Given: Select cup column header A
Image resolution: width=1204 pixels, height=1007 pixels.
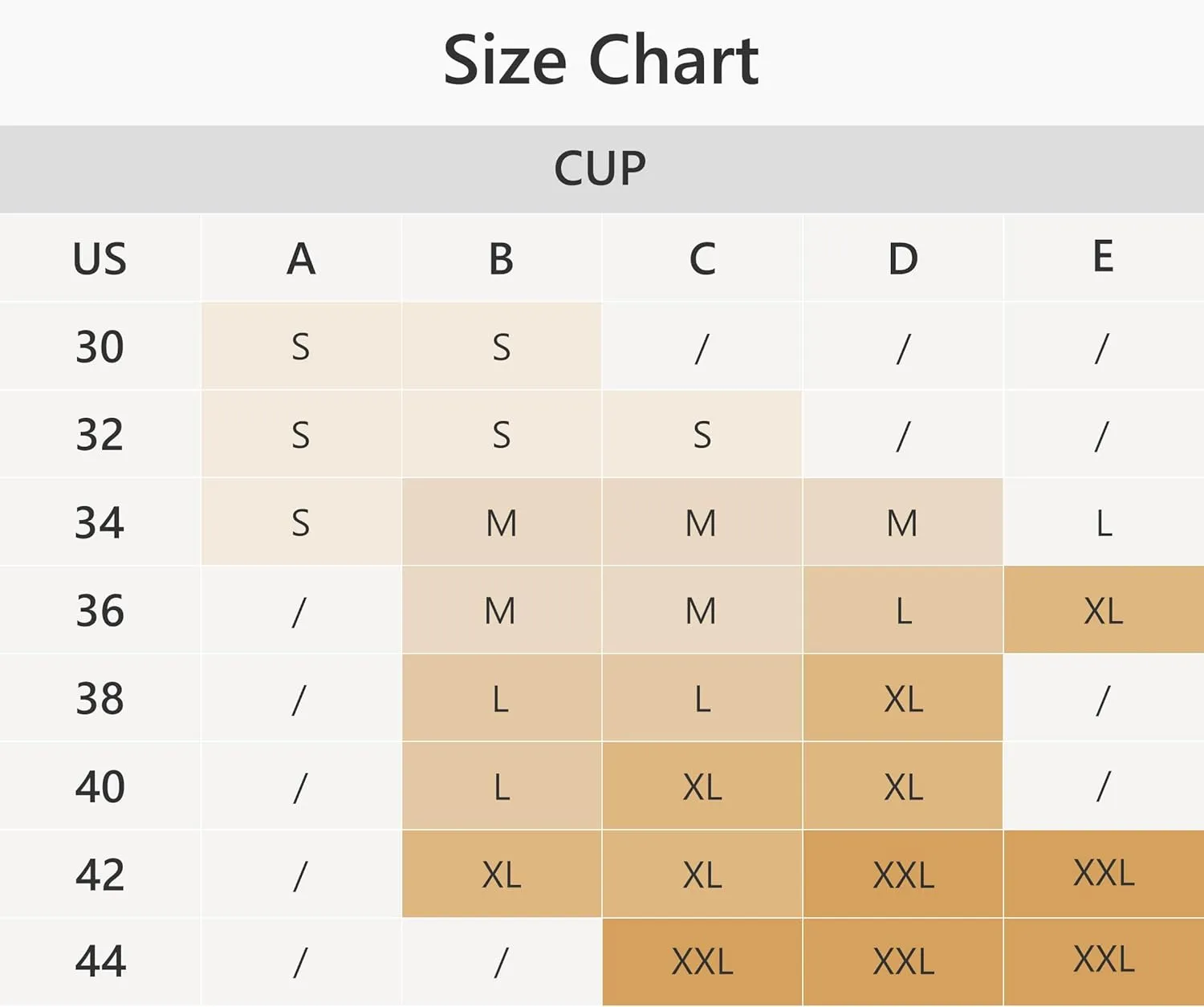Looking at the screenshot, I should (301, 258).
